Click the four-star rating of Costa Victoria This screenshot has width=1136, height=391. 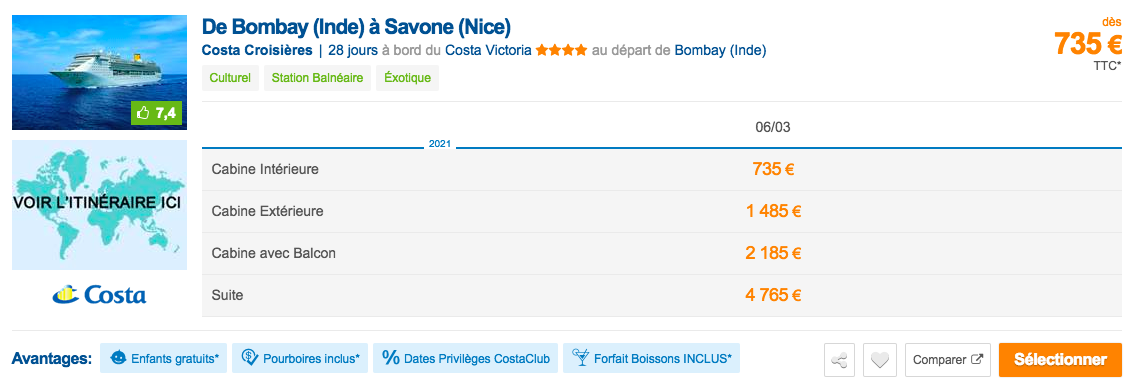tap(561, 51)
